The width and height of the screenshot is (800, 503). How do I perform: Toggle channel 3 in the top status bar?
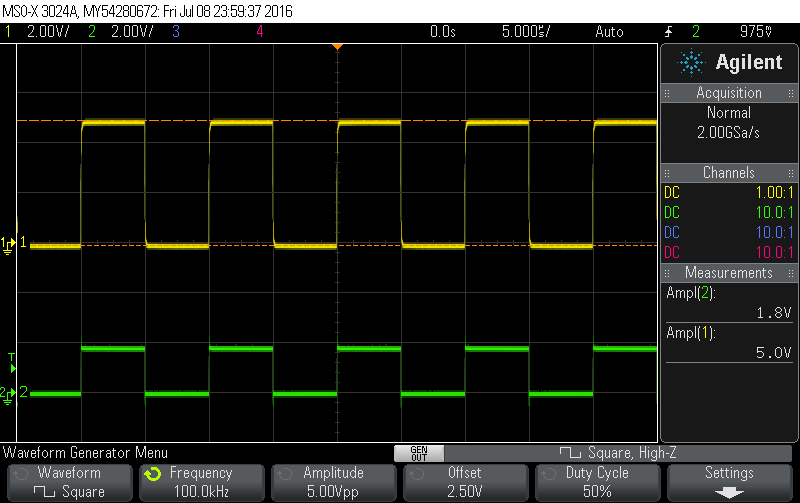pos(175,31)
